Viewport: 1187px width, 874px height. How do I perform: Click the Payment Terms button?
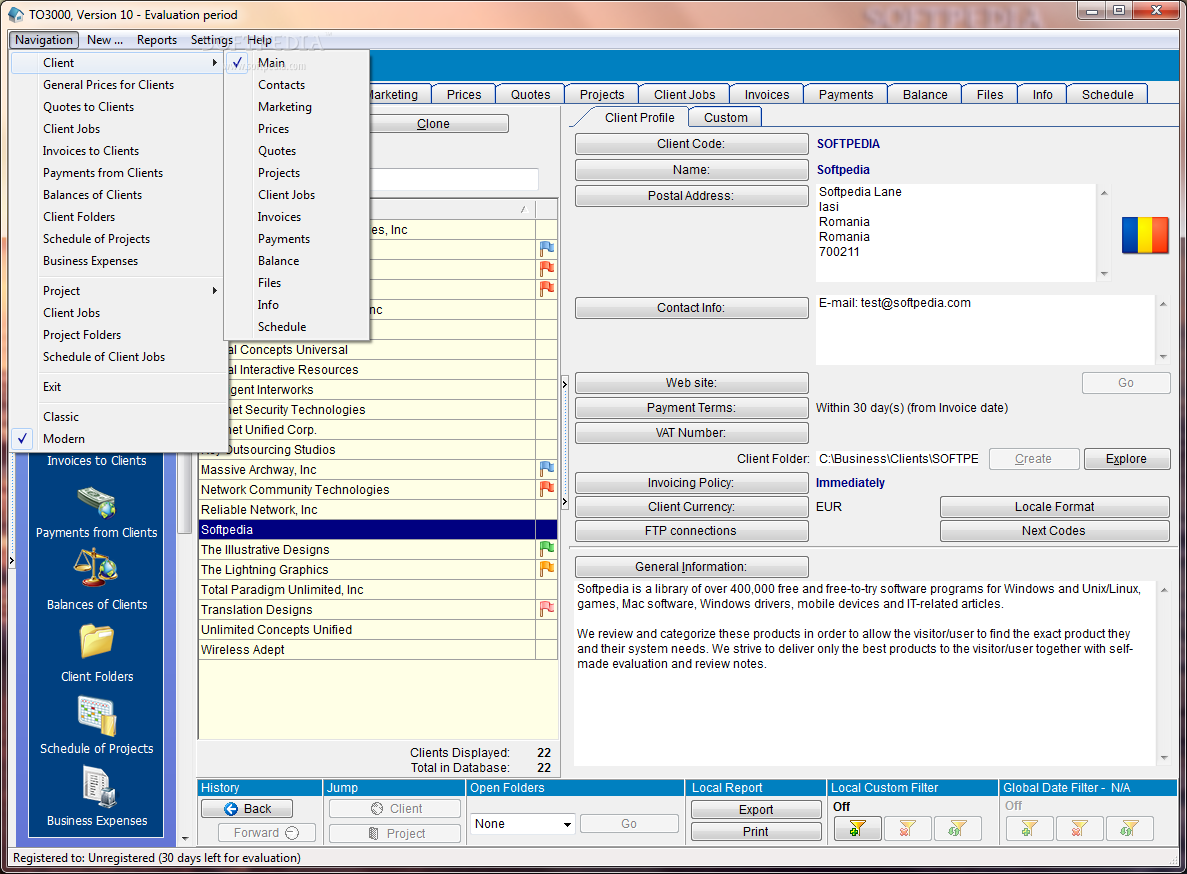[x=691, y=408]
